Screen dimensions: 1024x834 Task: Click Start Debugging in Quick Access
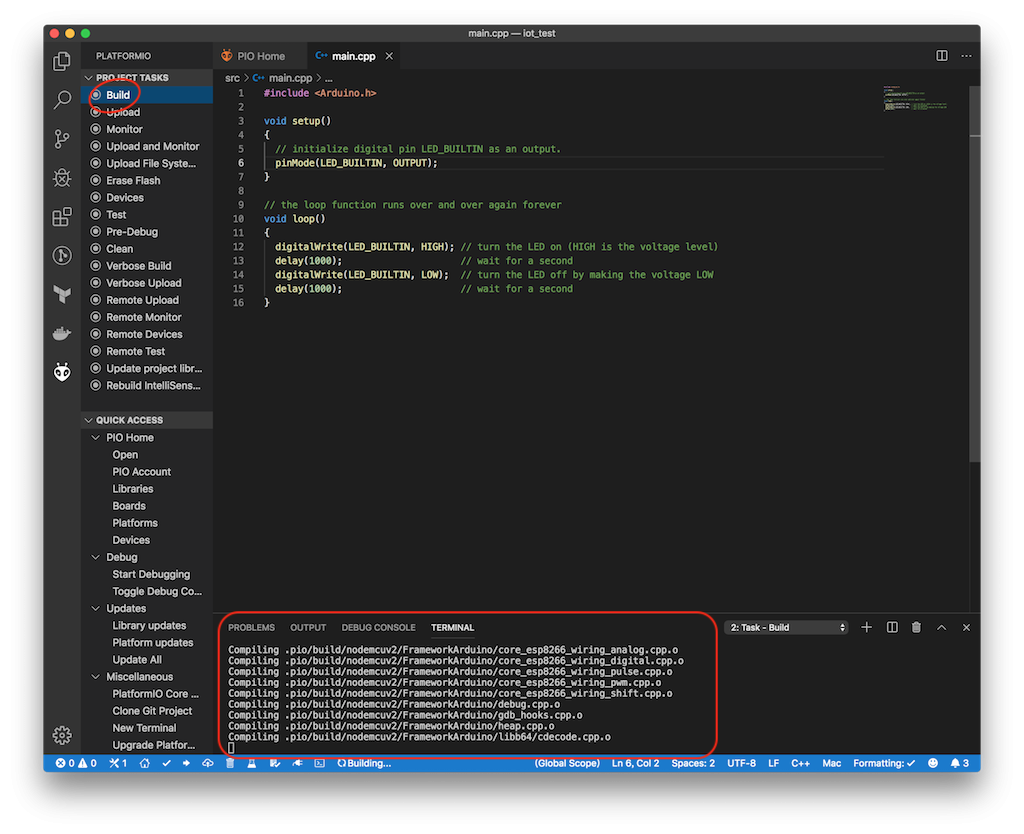[147, 574]
